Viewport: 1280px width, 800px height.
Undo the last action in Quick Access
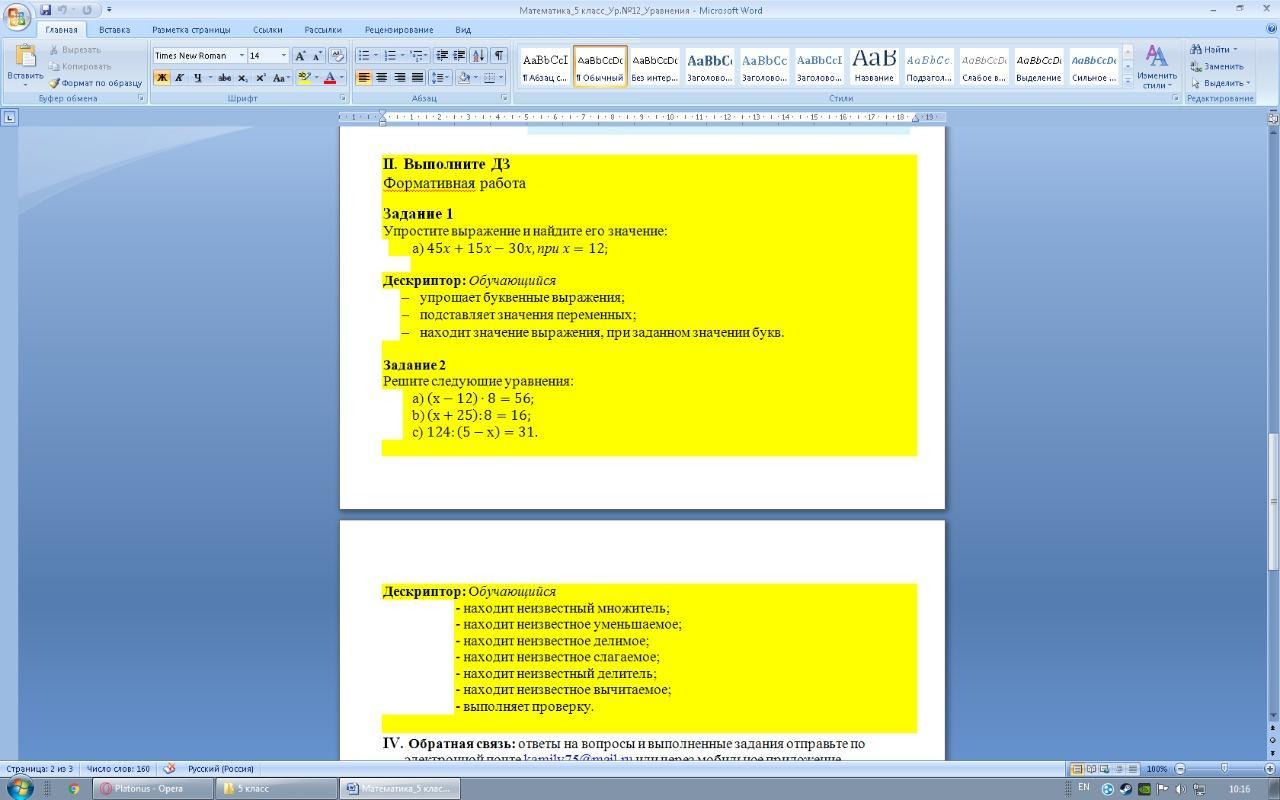[x=63, y=10]
